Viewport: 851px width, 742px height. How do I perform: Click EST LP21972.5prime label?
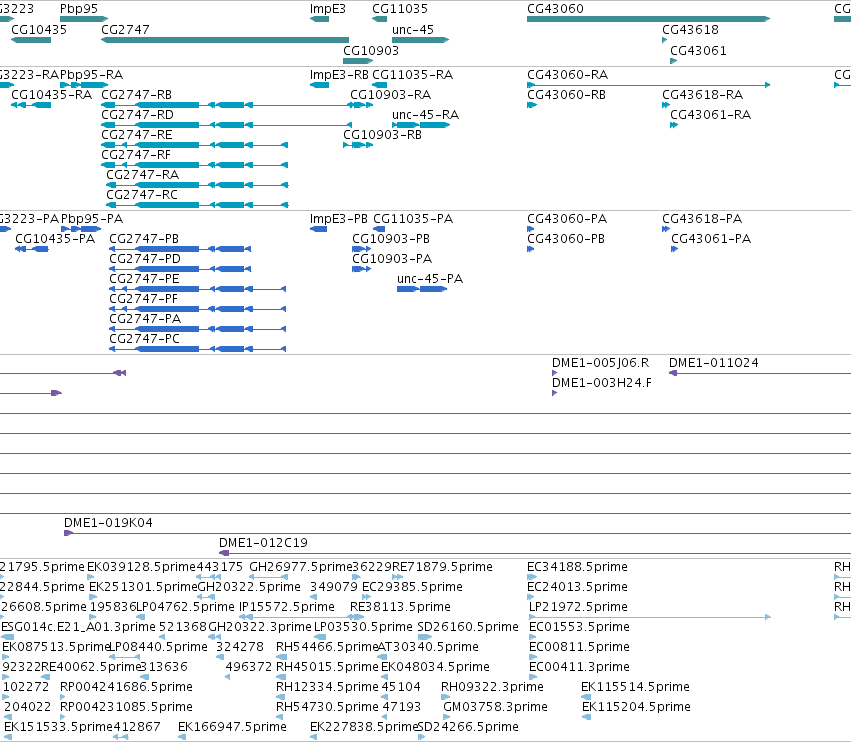tap(579, 607)
